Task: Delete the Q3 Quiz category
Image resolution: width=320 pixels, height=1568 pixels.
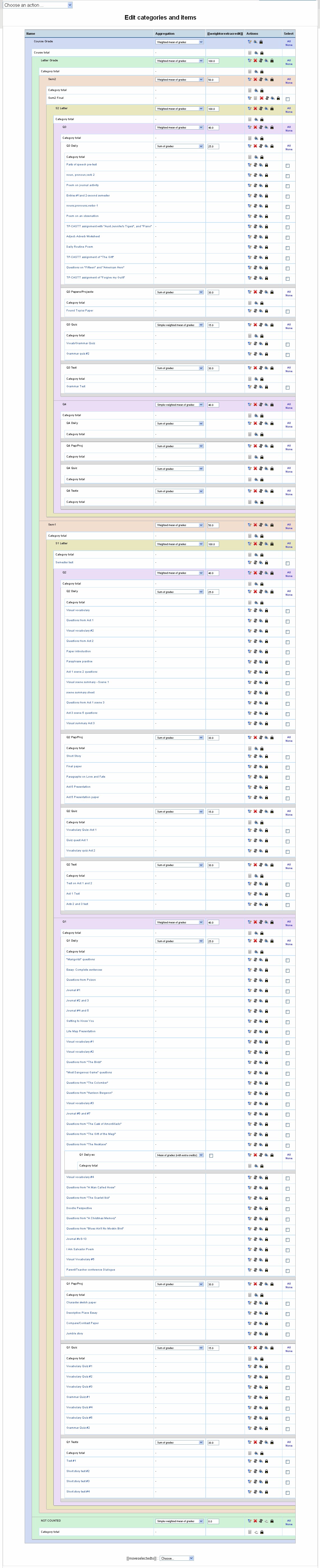Action: pyautogui.click(x=255, y=325)
